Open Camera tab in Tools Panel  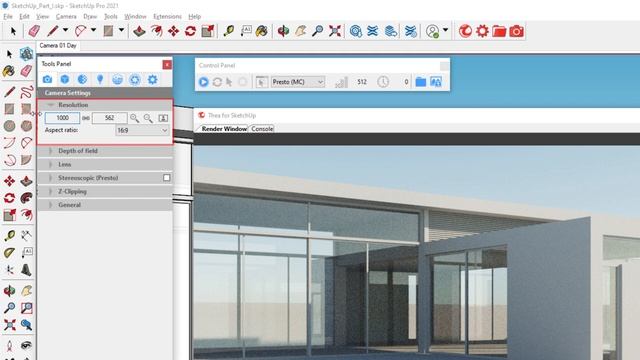coord(47,80)
